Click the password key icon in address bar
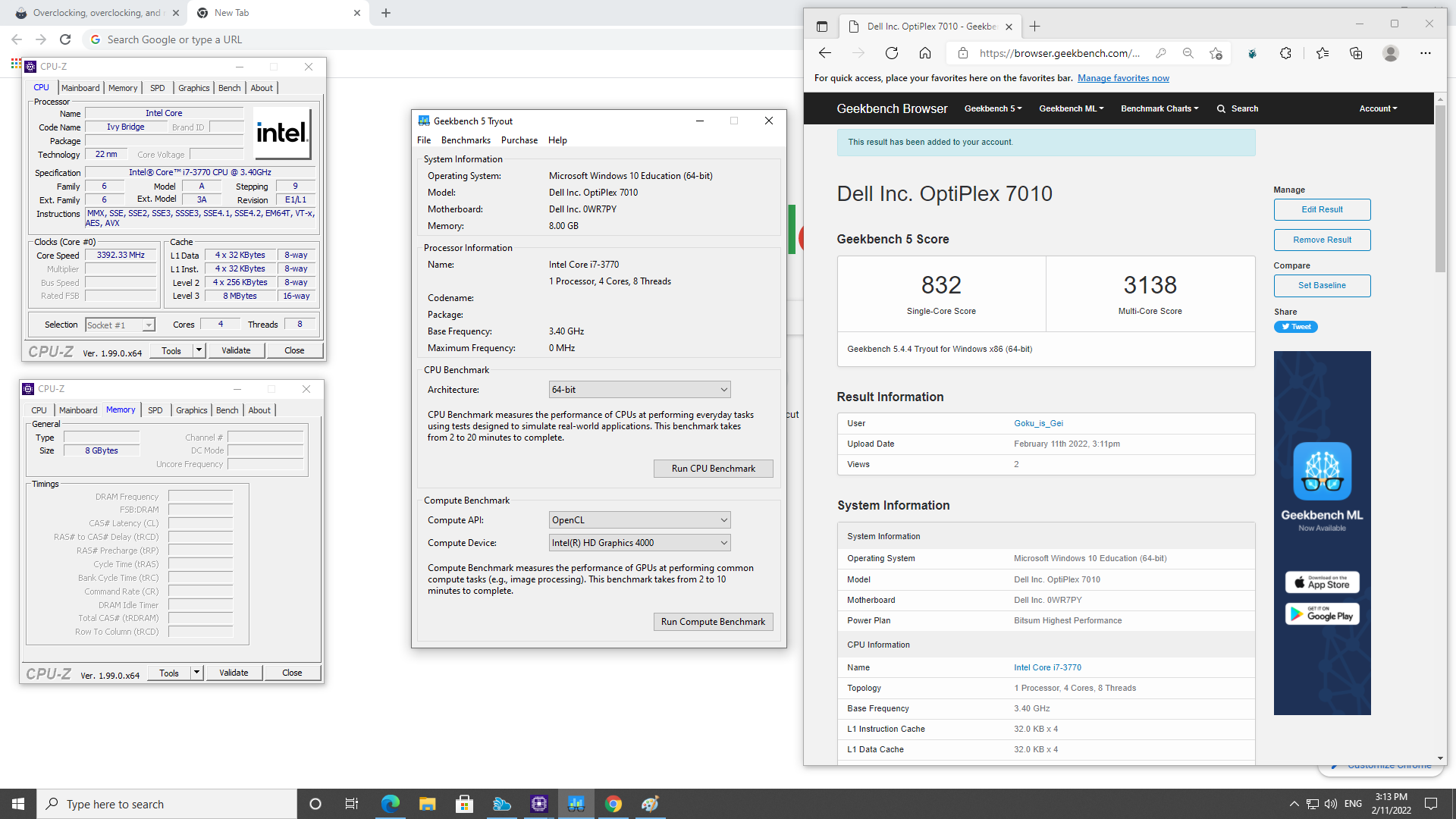Image resolution: width=1456 pixels, height=819 pixels. (1161, 53)
